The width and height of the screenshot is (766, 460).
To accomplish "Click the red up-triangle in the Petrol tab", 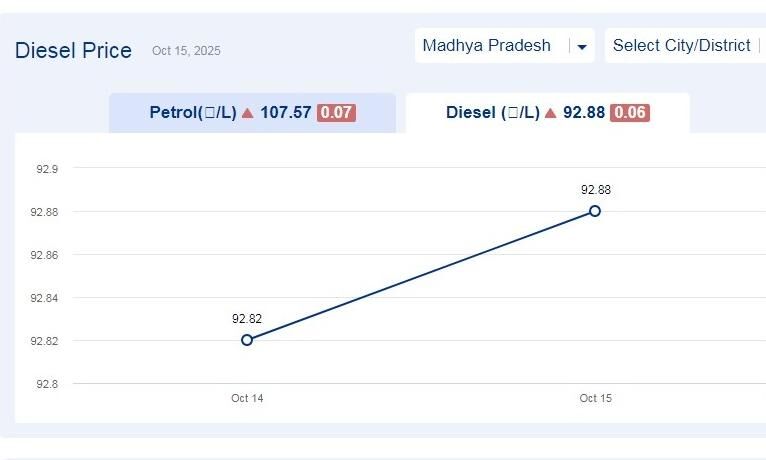I will [x=247, y=113].
